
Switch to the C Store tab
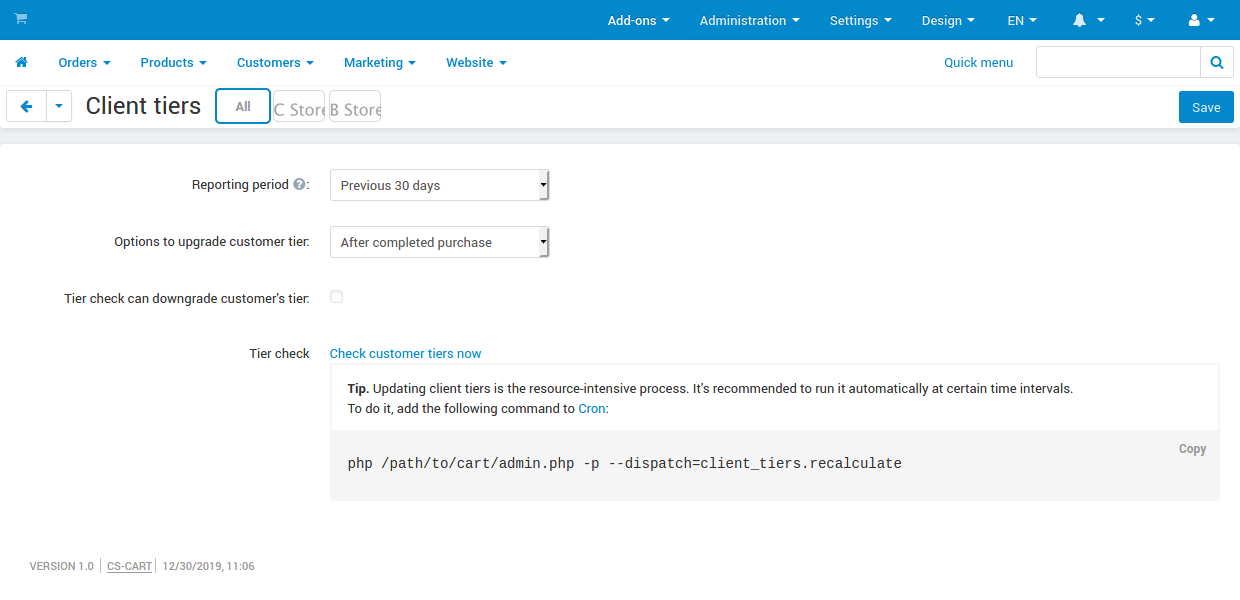(300, 106)
